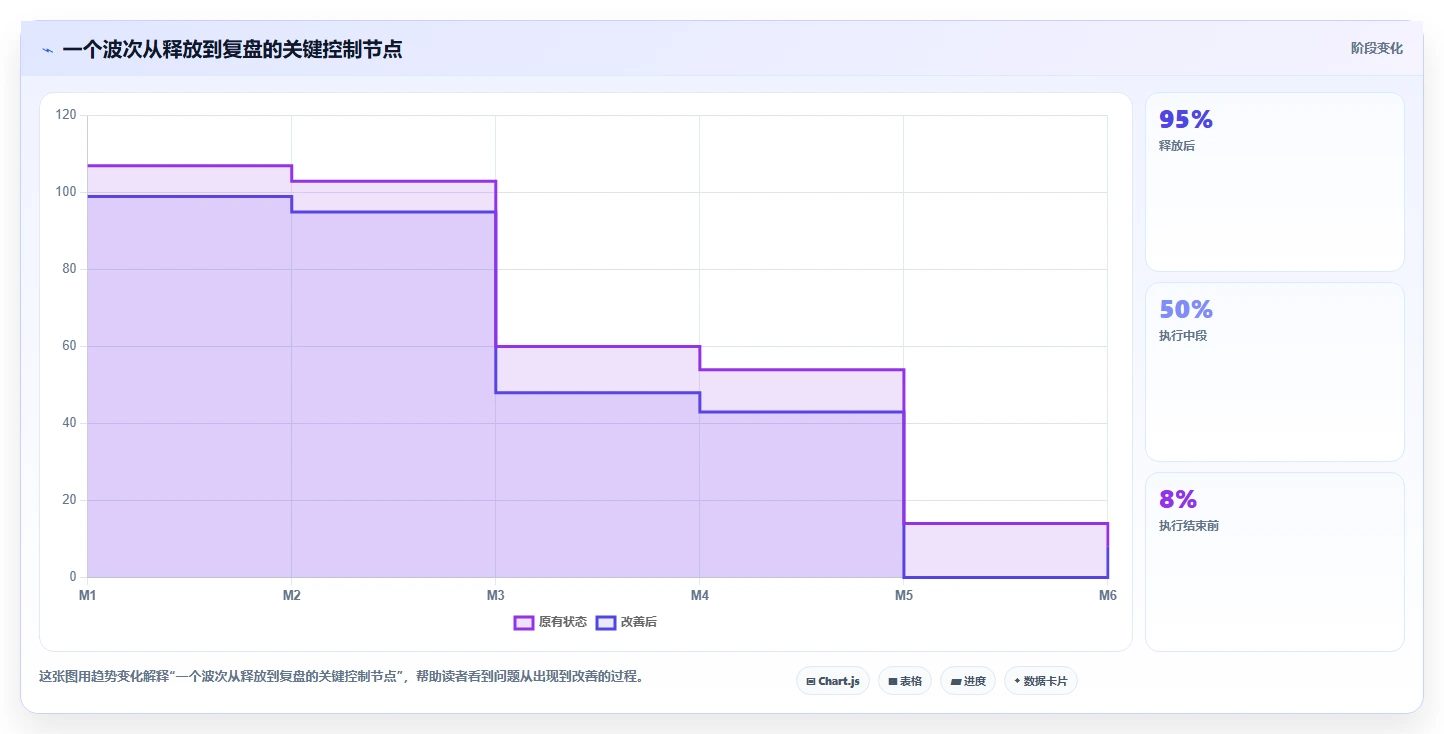Click the 表格 tag

click(905, 681)
